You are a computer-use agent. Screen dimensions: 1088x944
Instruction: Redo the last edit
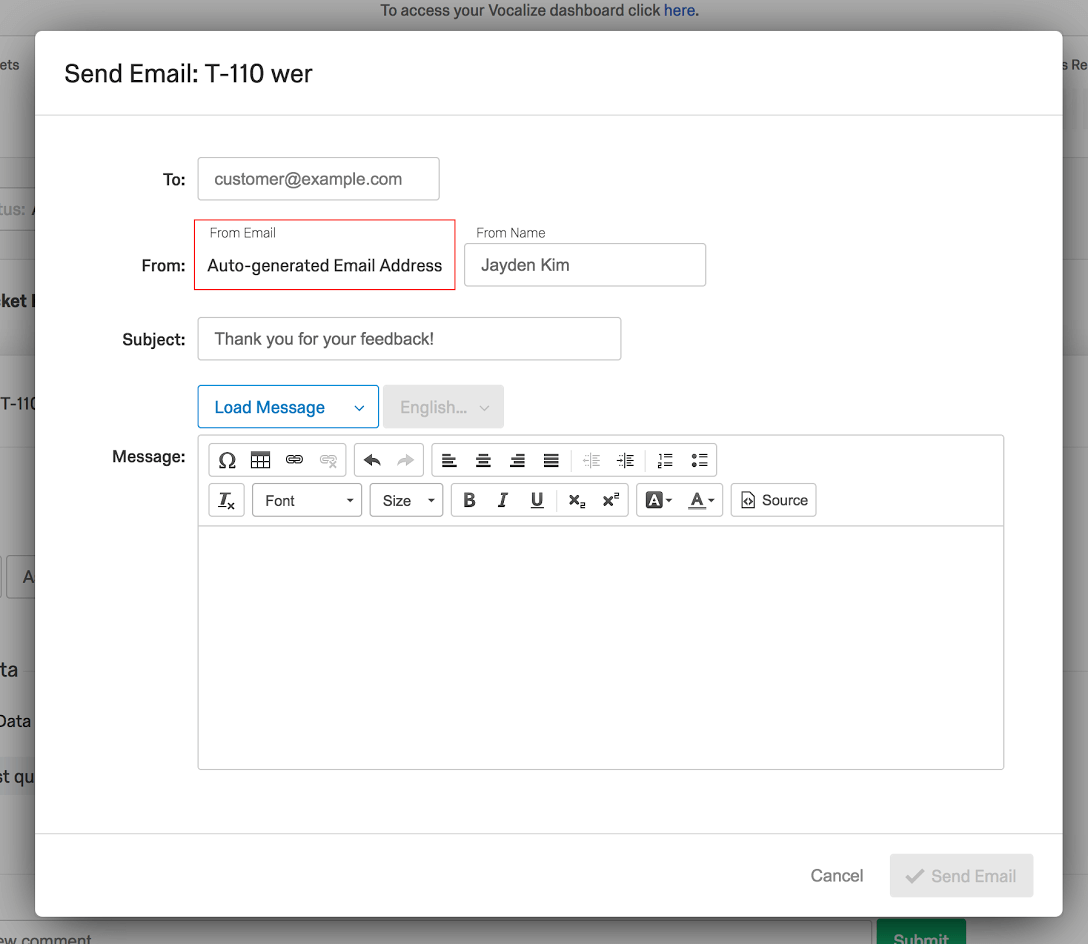tap(405, 460)
